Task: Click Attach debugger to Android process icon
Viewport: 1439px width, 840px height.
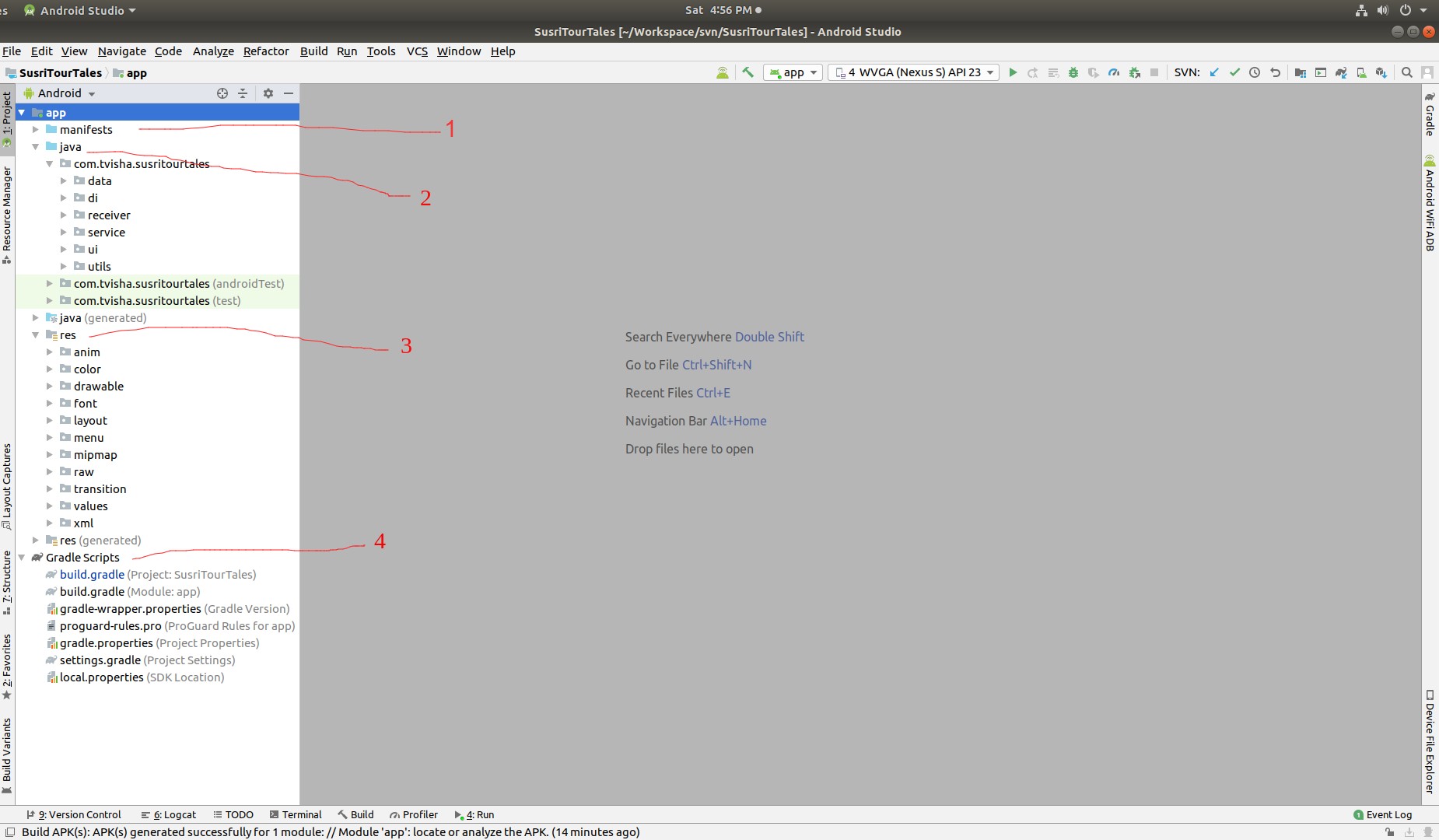Action: coord(1134,72)
